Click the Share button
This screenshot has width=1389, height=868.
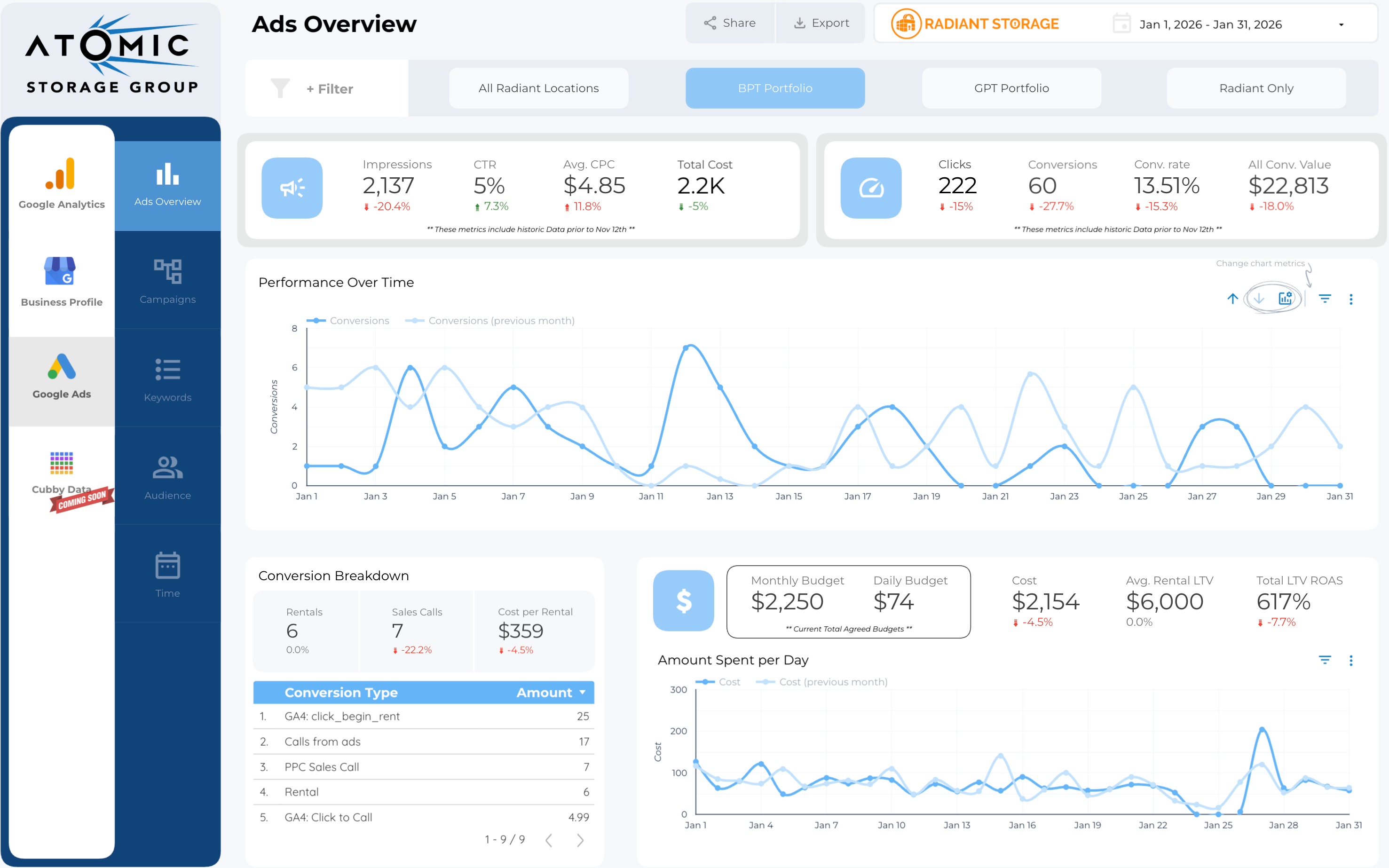(729, 23)
